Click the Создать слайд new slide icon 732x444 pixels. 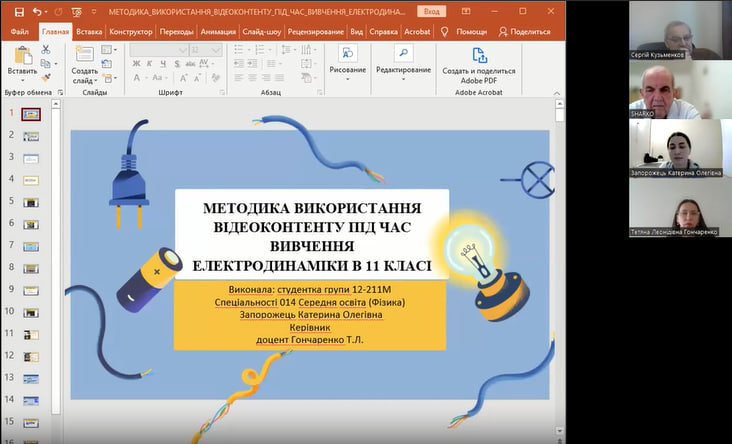(x=84, y=55)
